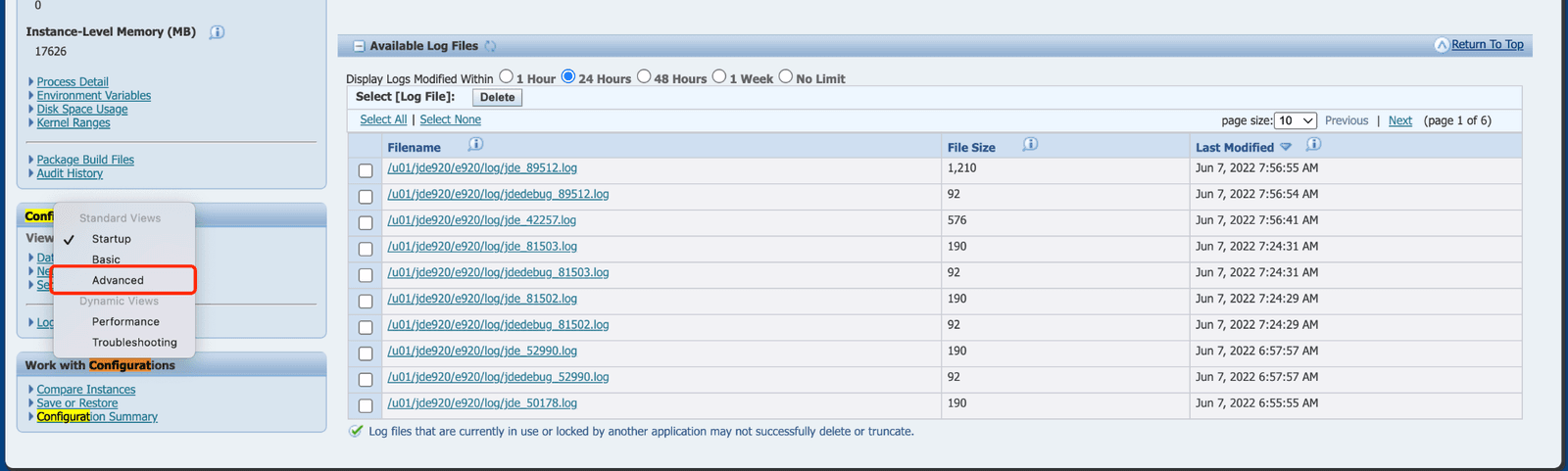1568x471 pixels.
Task: Choose Troubleshooting dynamic view
Action: click(134, 342)
